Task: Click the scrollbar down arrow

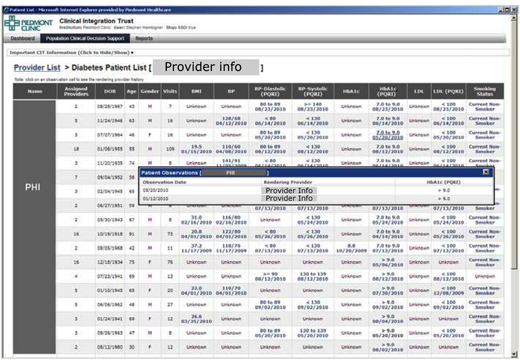Action: (514, 354)
